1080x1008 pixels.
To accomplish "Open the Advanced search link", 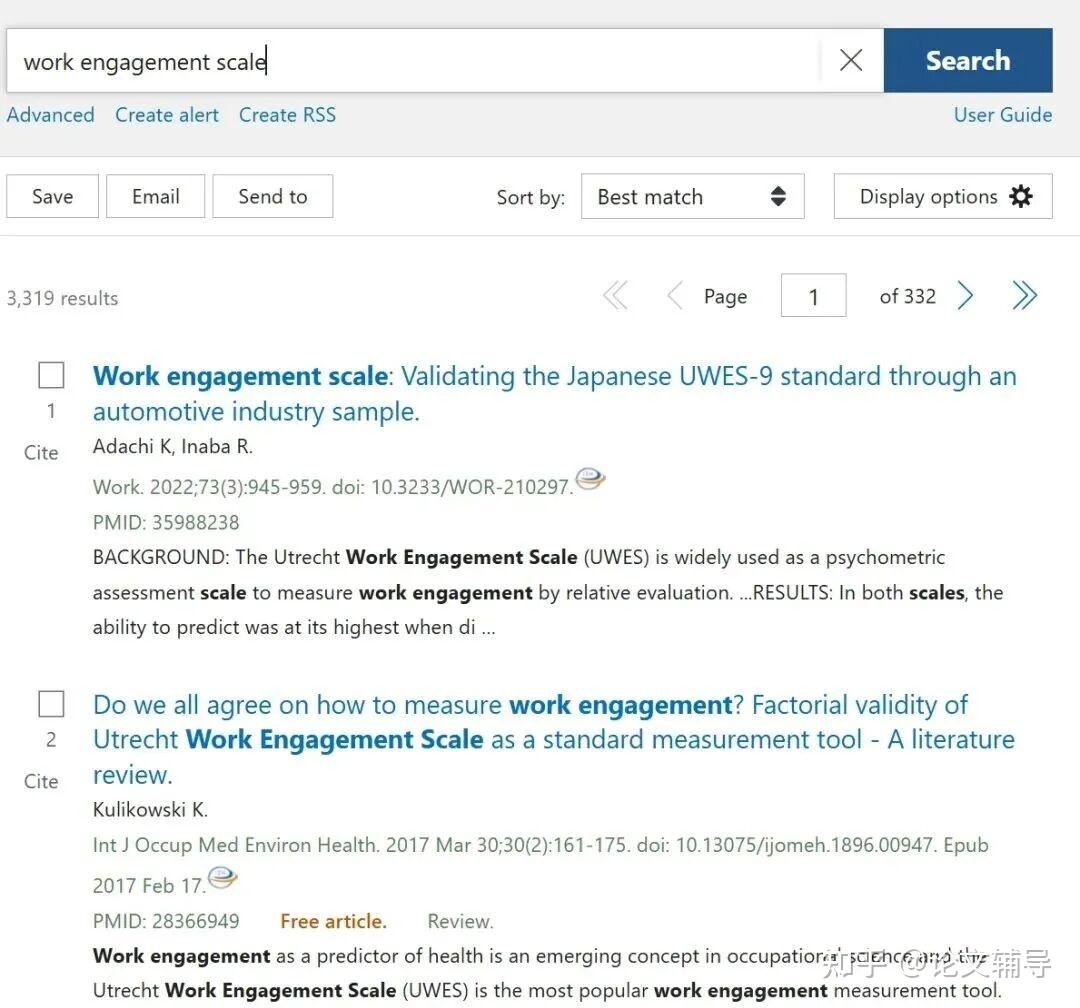I will [x=50, y=115].
